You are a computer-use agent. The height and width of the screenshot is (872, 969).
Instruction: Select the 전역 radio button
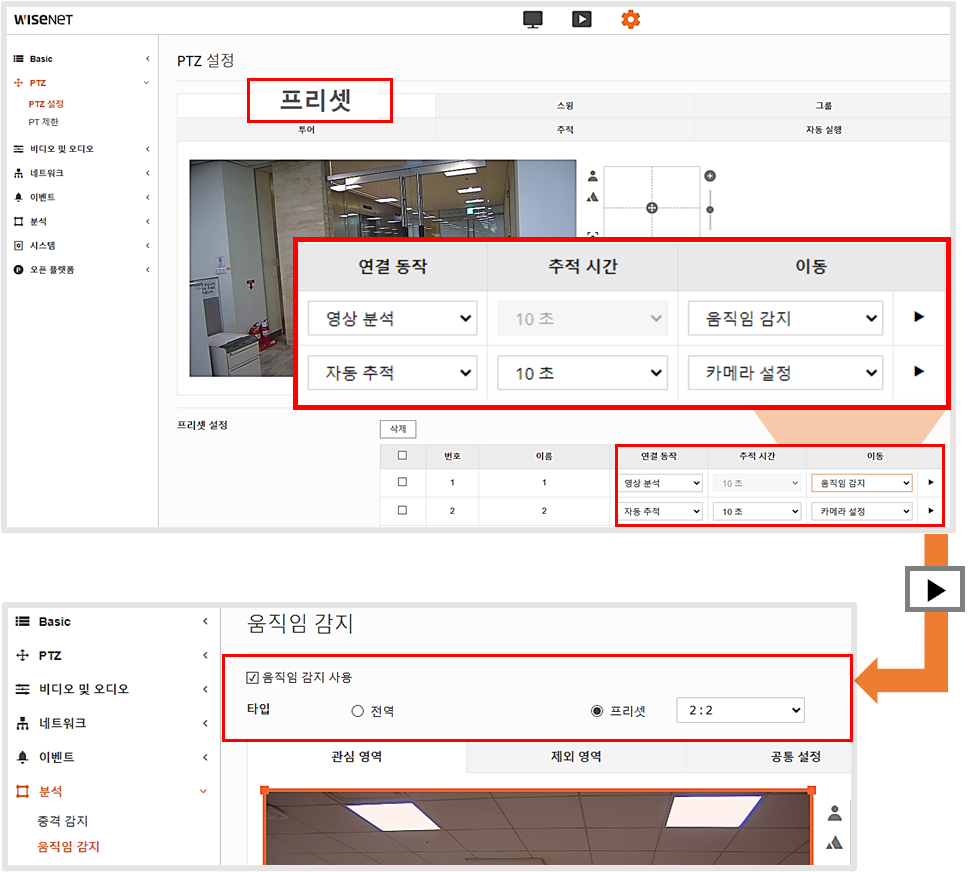(x=357, y=711)
